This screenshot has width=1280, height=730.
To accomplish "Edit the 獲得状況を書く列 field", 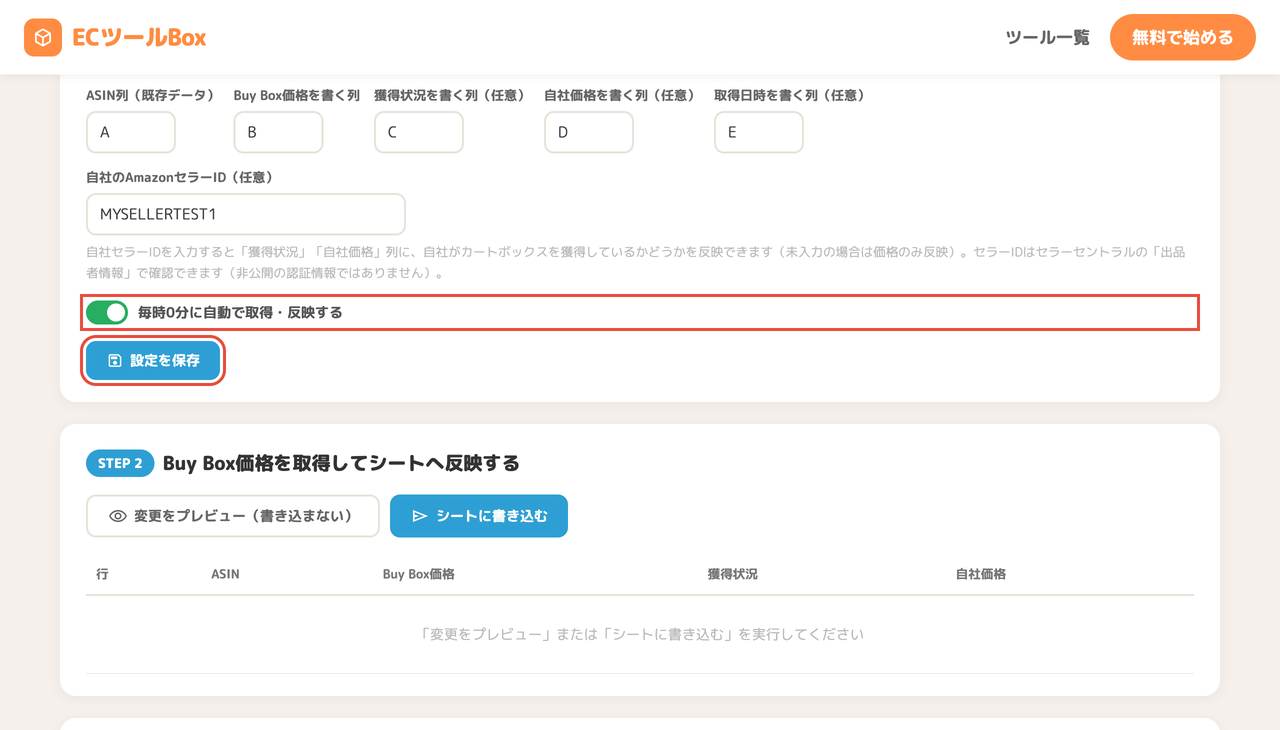I will tap(419, 132).
